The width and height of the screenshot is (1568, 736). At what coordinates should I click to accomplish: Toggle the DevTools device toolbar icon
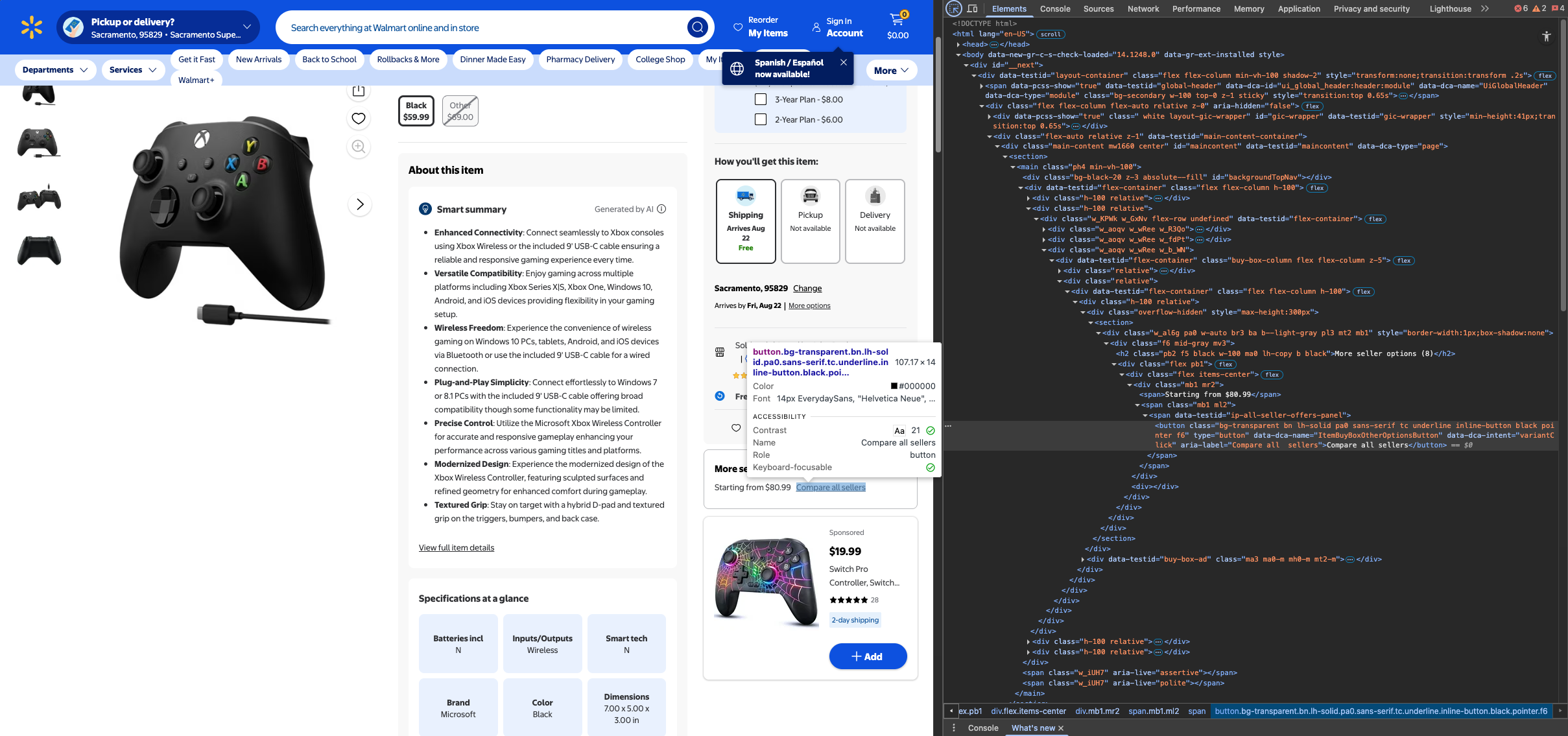pos(972,8)
